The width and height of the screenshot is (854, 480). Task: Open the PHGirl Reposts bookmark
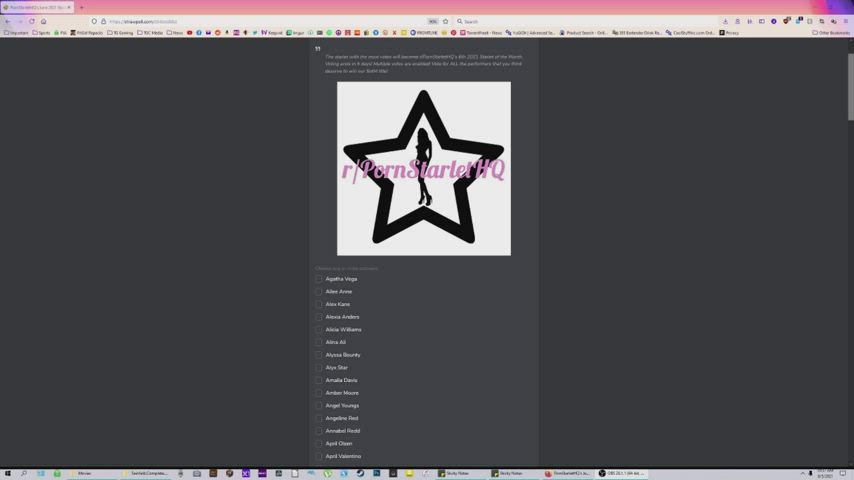click(x=87, y=33)
